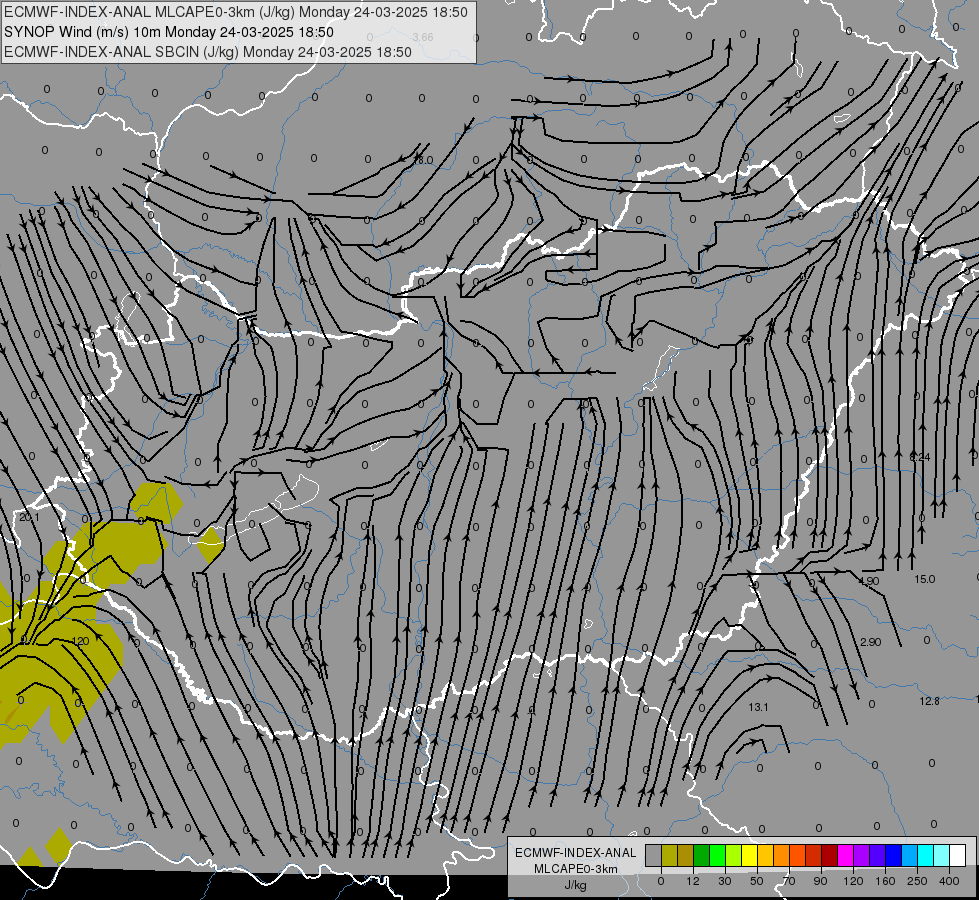
Task: Click the ECMWF-INDEX-ANAL SBCIN header line
Action: [x=208, y=52]
